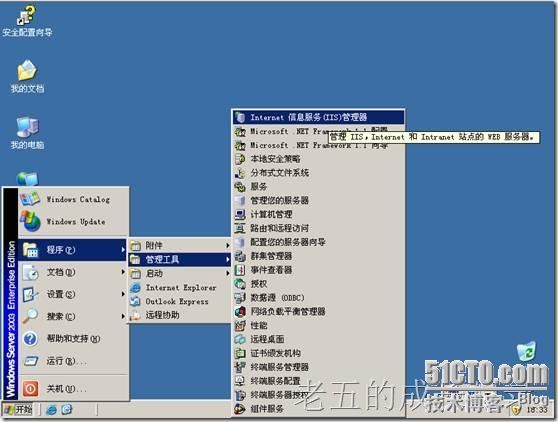
Task: Click the 分布式文件系统 icon
Action: (x=240, y=173)
